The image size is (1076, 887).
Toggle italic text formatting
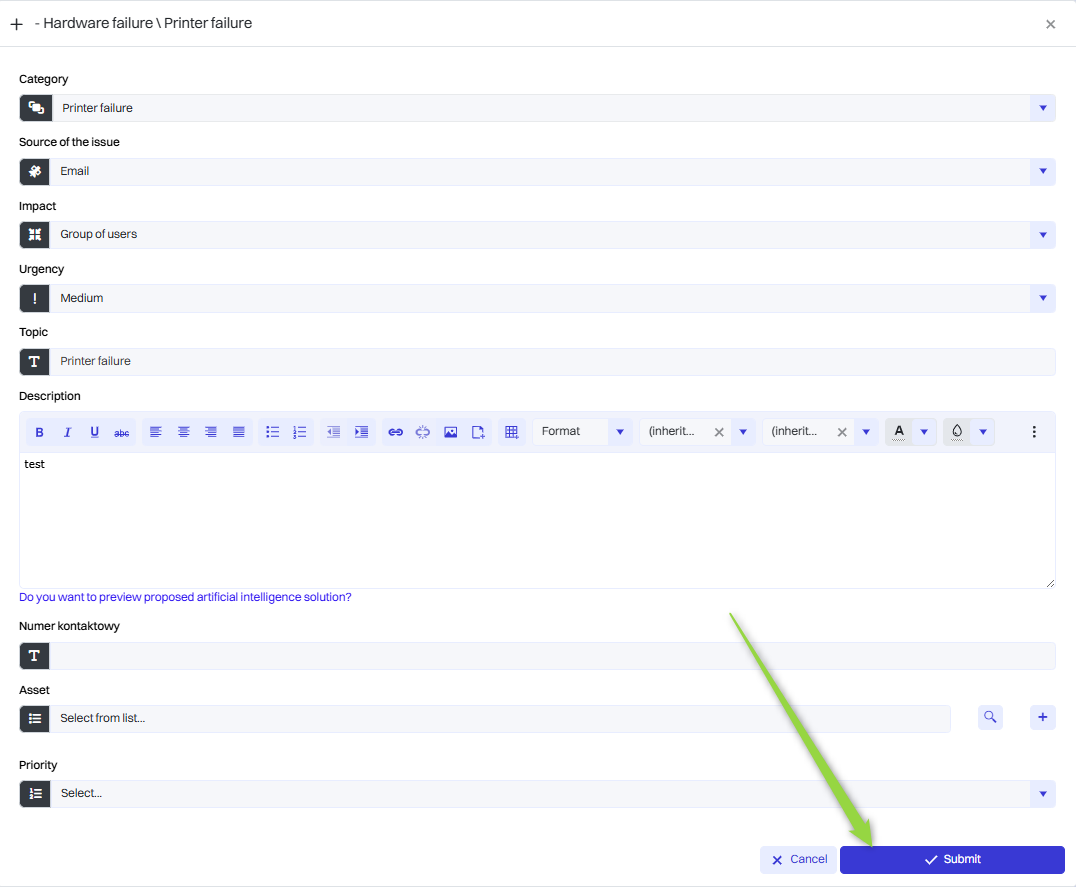67,432
